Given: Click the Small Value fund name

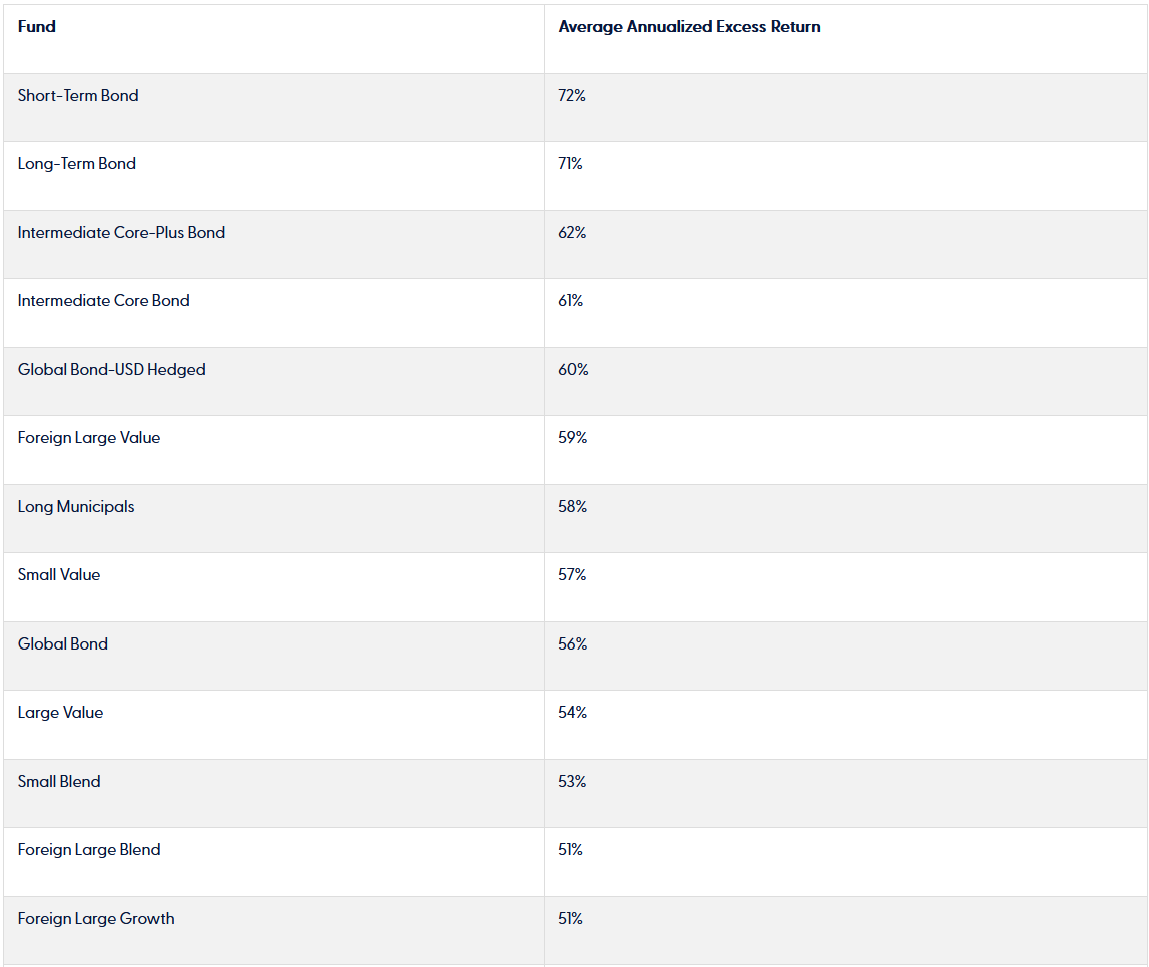Looking at the screenshot, I should [59, 575].
